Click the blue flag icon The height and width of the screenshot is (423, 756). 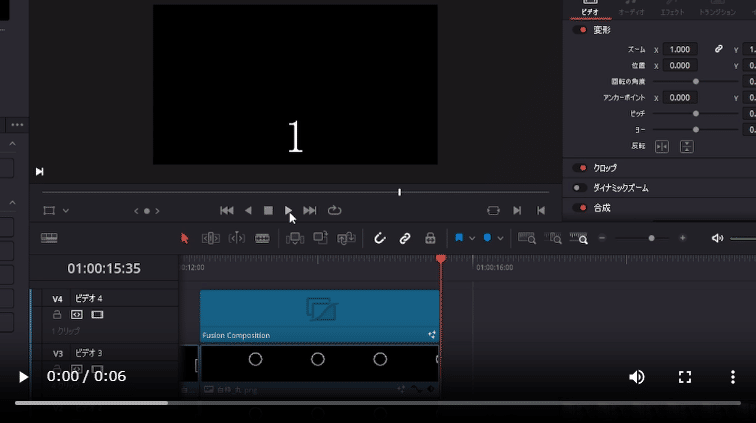click(459, 238)
